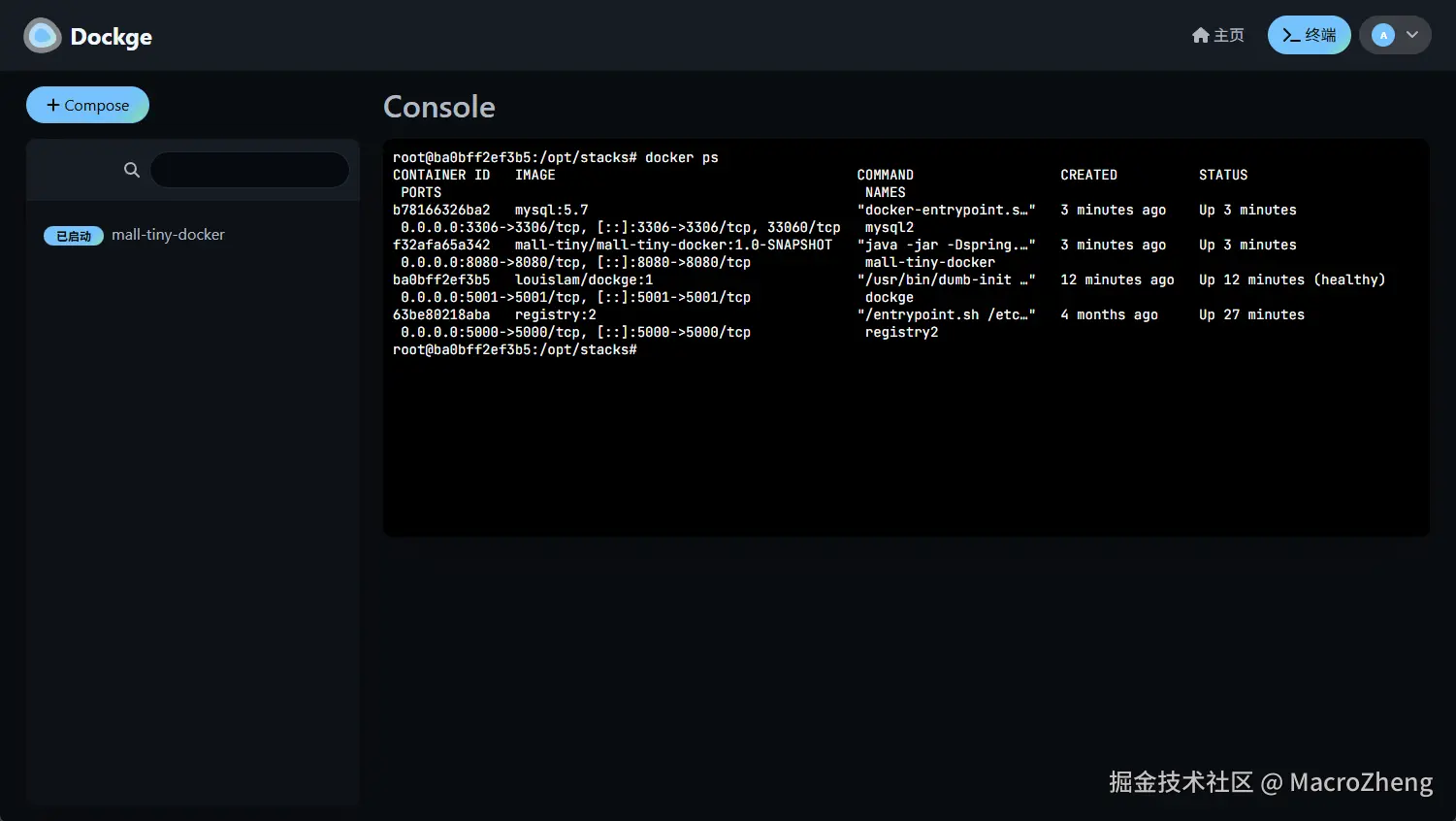1456x821 pixels.
Task: Click image louislam/dockge:1
Action: (584, 279)
